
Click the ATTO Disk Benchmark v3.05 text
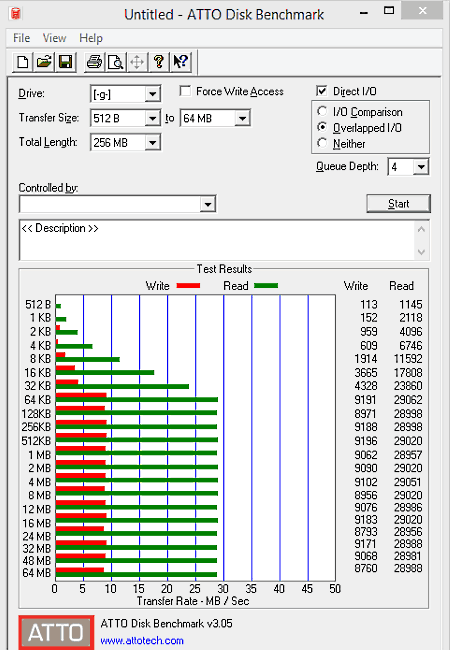pos(167,623)
